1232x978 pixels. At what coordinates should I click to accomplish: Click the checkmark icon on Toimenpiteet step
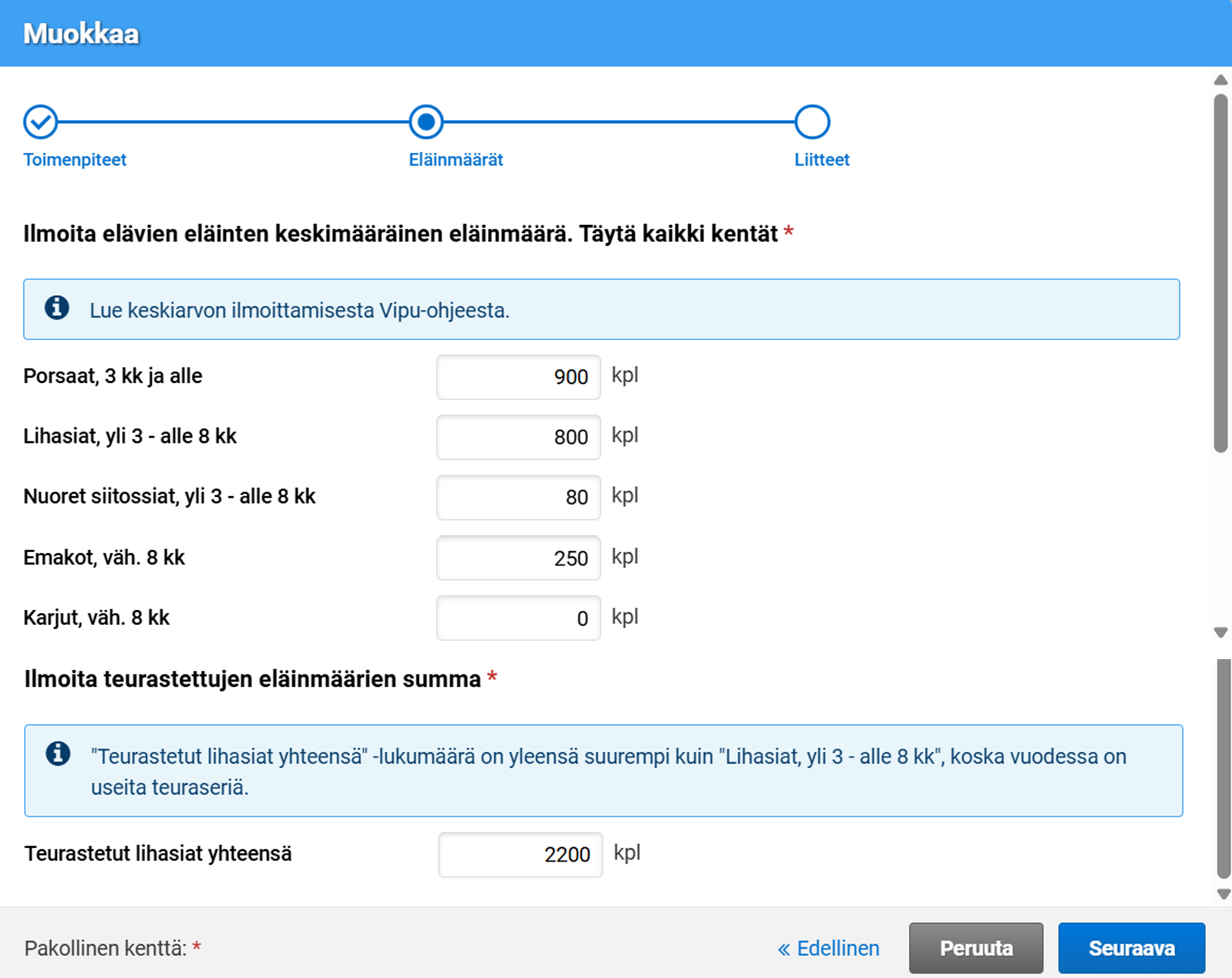click(x=40, y=121)
